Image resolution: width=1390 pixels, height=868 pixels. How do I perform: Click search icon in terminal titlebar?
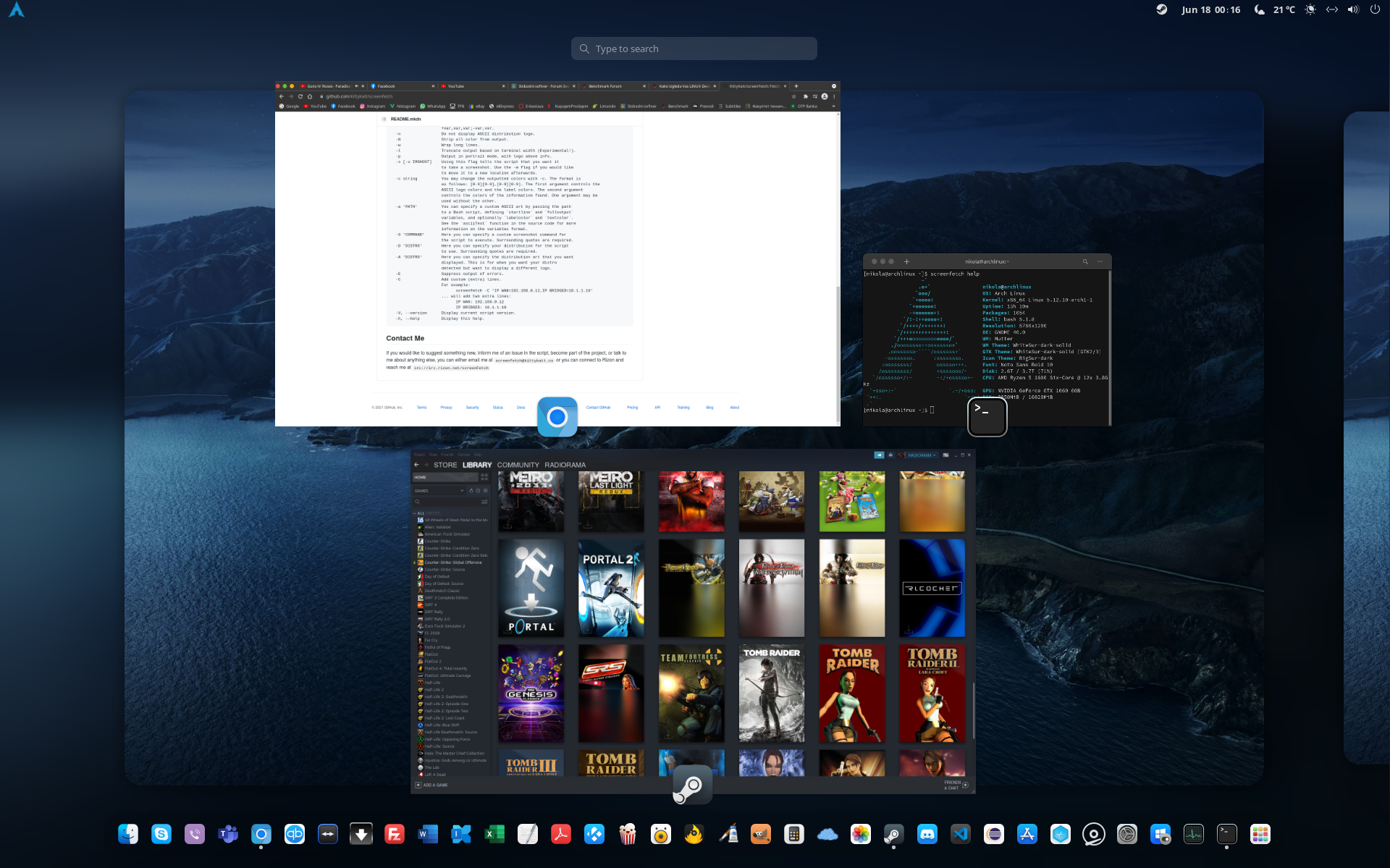(1085, 261)
